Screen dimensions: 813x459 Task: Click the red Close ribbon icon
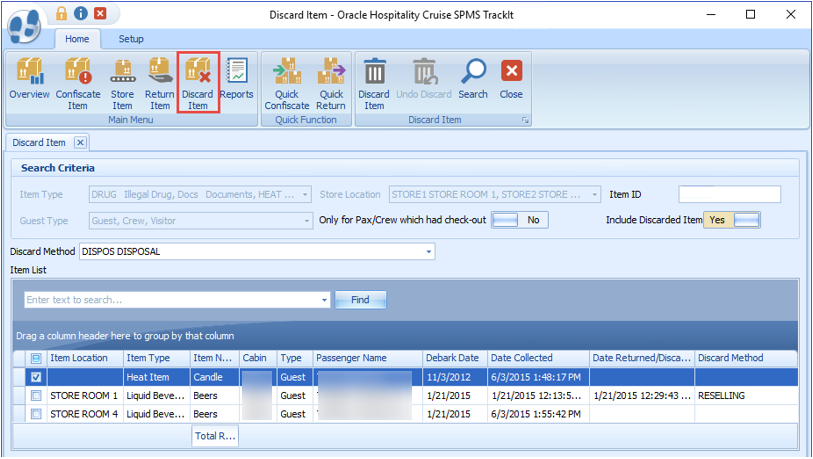[511, 79]
